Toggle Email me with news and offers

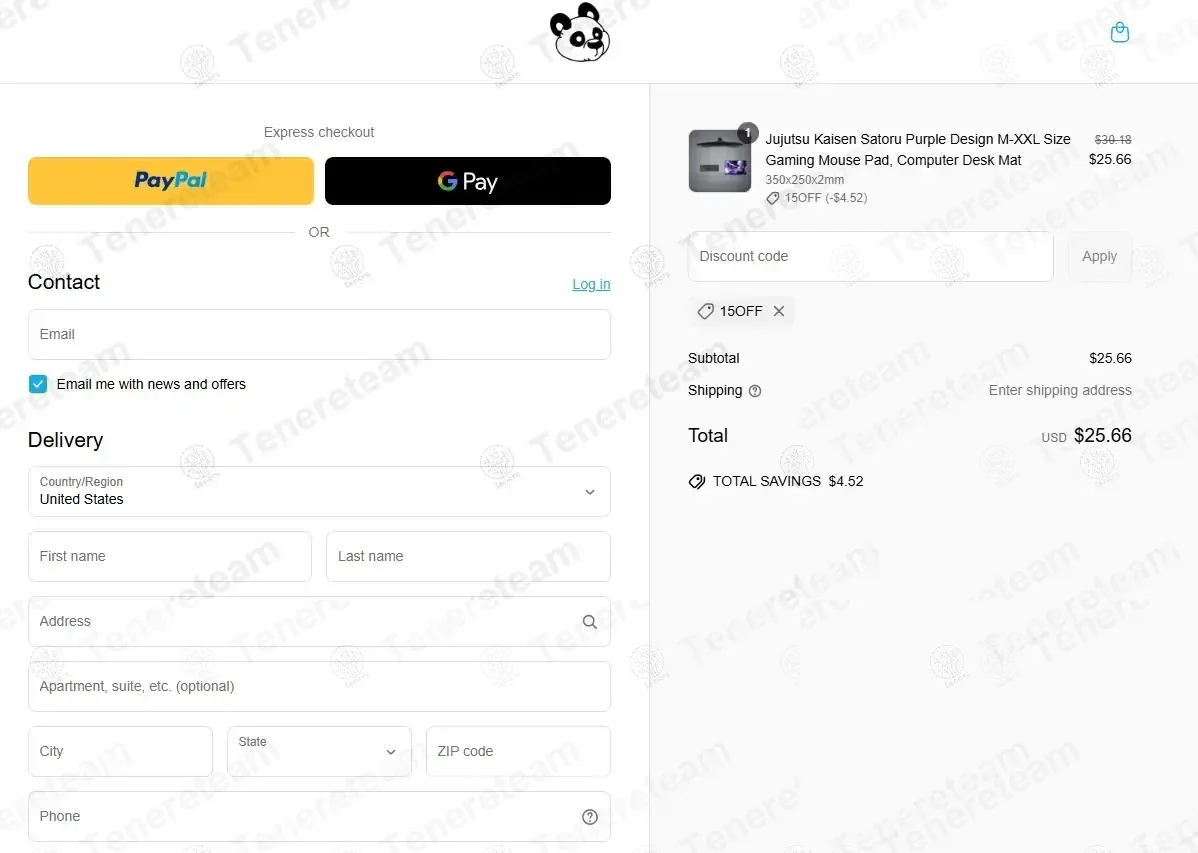(x=37, y=384)
